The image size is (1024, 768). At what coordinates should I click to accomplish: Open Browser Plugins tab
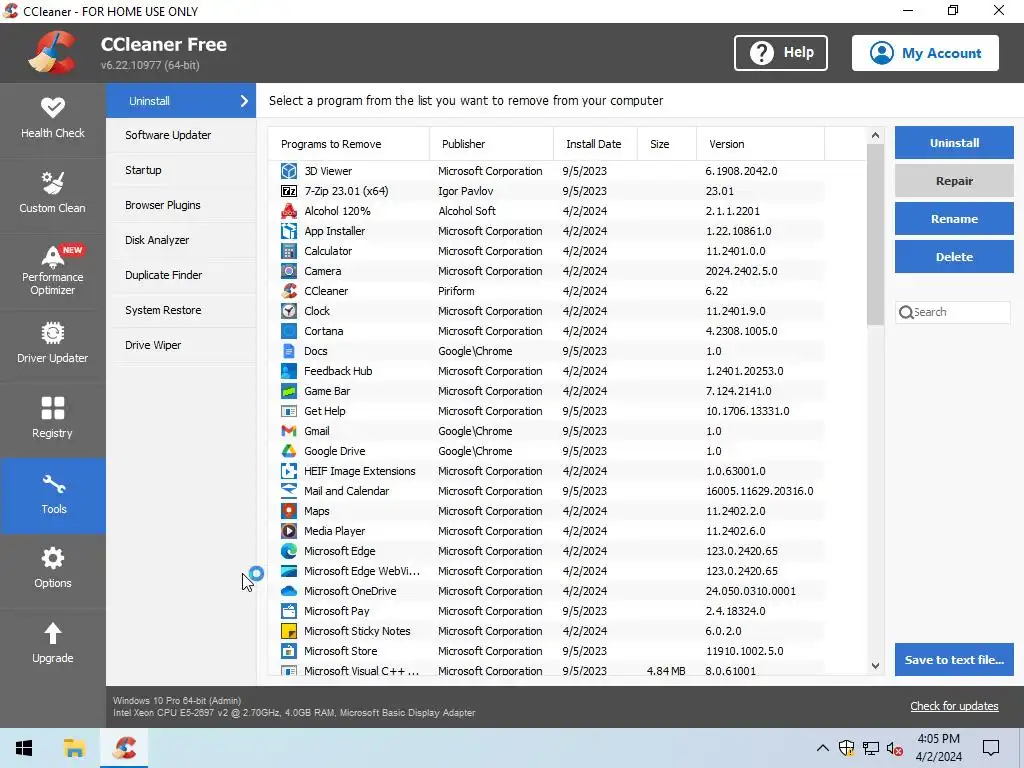(181, 205)
